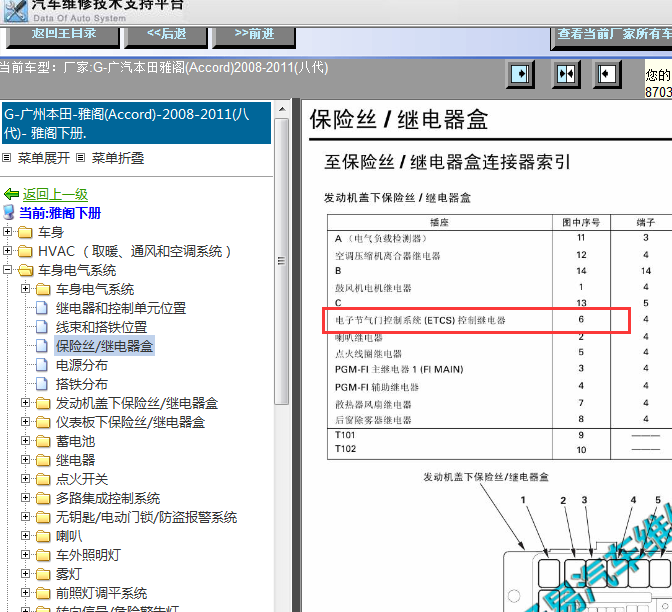This screenshot has height=612, width=672.
Task: Click the 当前:雅阁下册 label
Action: pyautogui.click(x=60, y=213)
